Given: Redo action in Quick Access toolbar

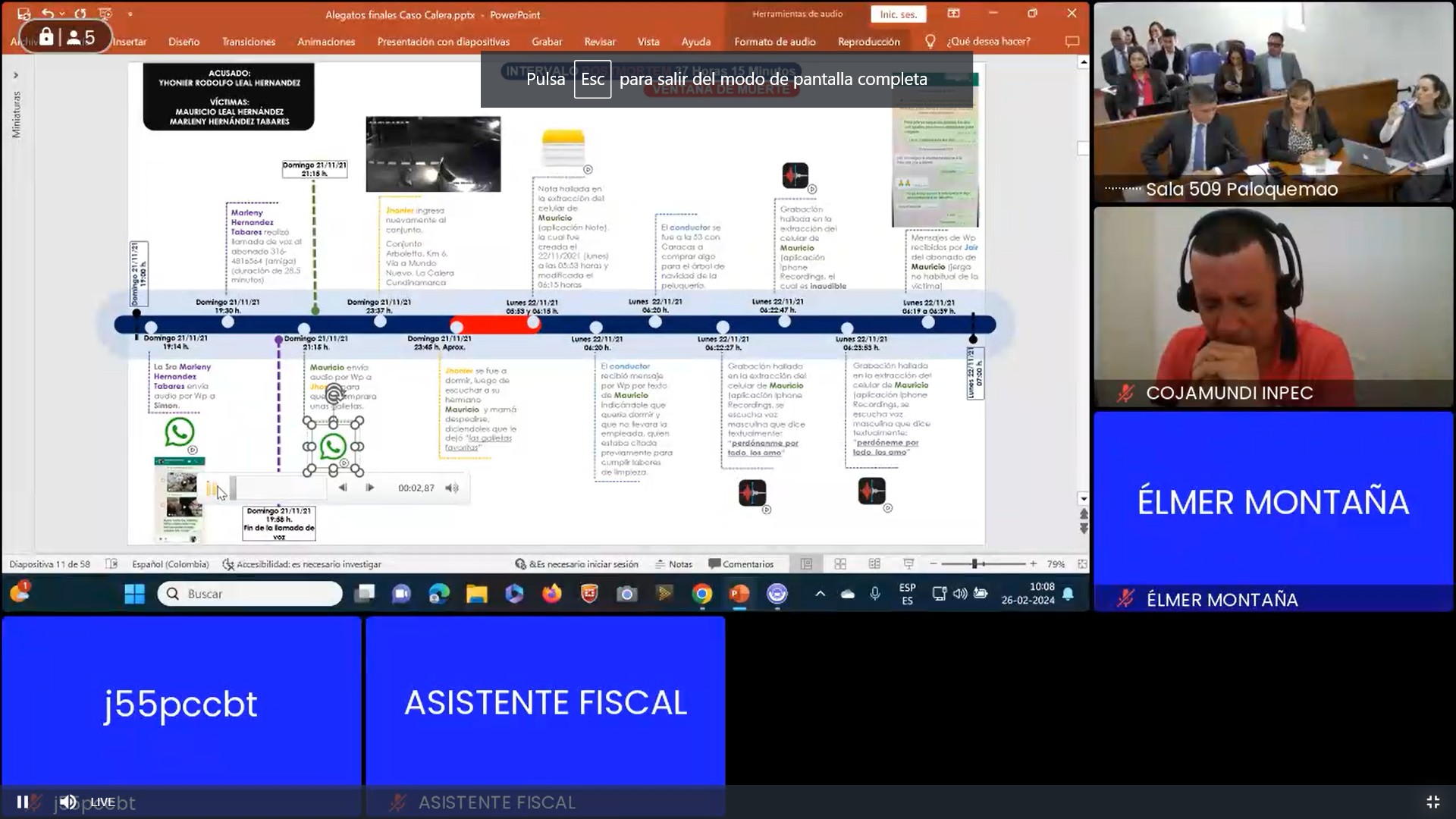Looking at the screenshot, I should pyautogui.click(x=80, y=14).
